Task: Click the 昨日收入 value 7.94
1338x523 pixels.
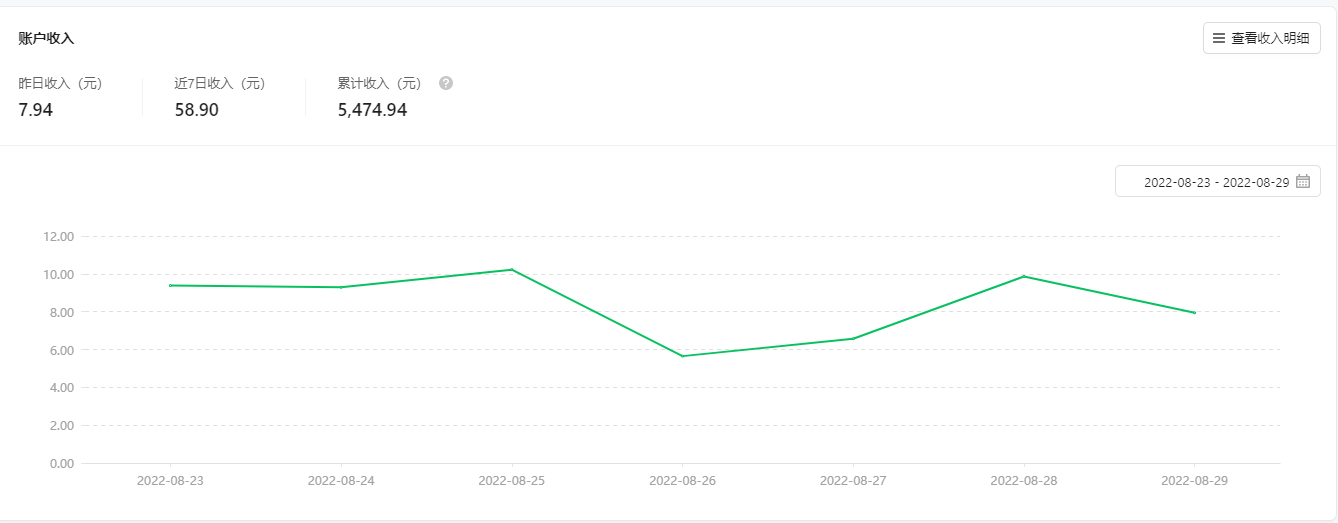Action: [36, 110]
